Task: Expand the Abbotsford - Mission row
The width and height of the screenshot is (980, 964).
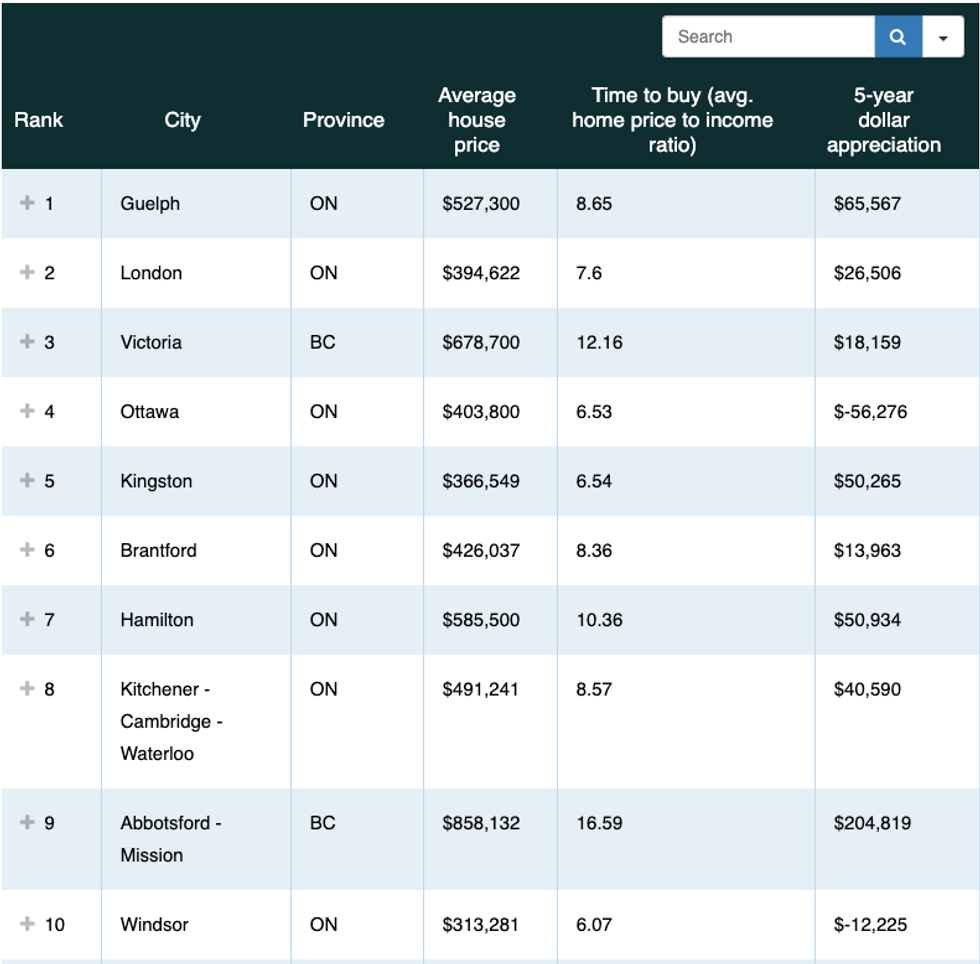Action: click(27, 822)
